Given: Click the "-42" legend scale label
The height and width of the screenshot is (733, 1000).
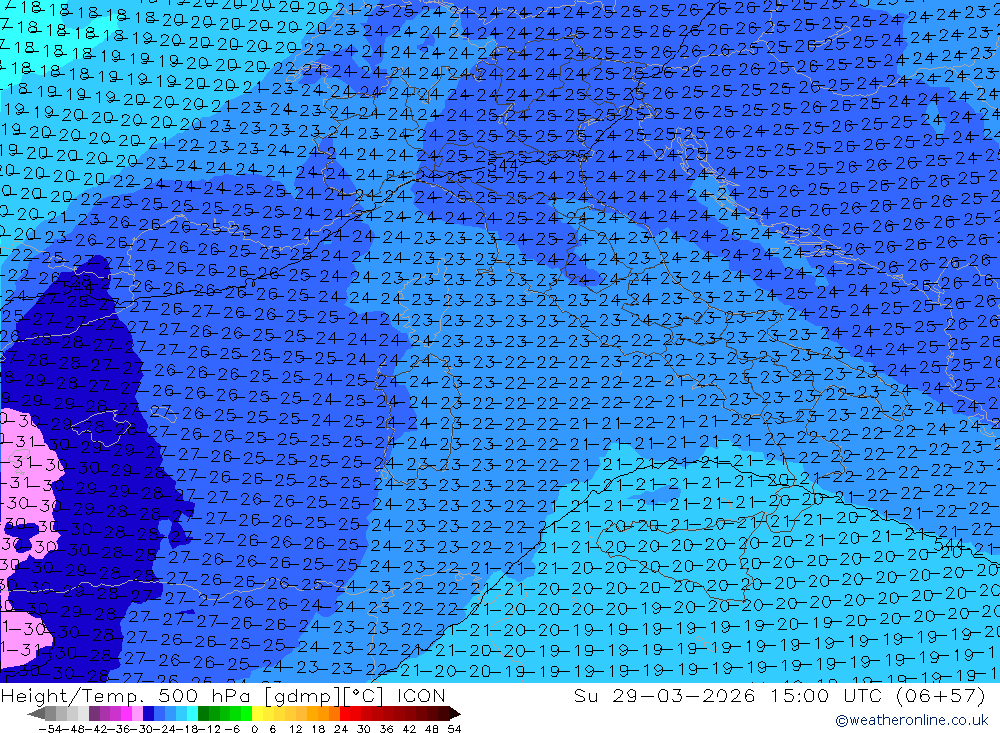Looking at the screenshot, I should [98, 729].
